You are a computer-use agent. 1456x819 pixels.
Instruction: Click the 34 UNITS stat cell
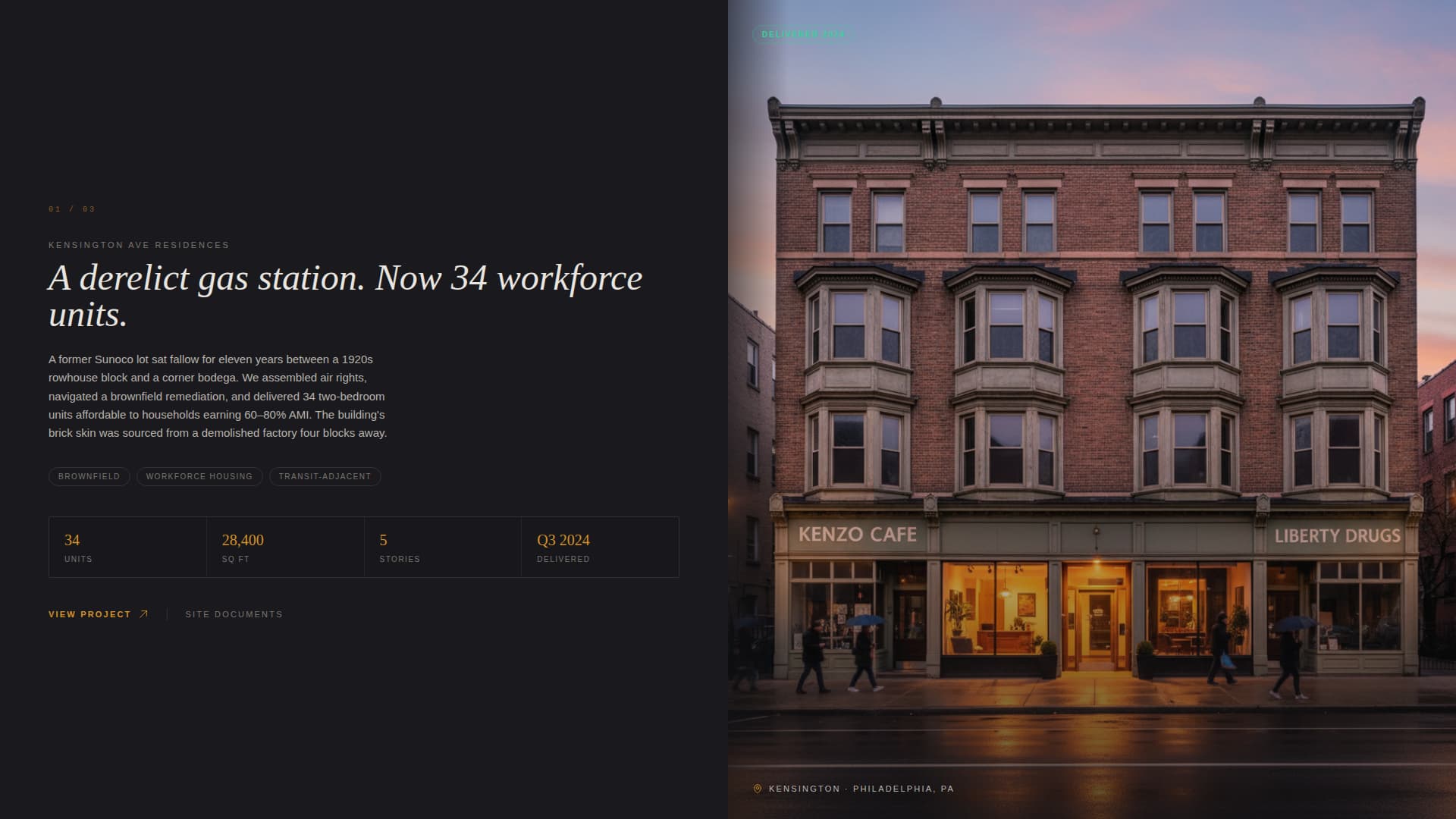127,547
